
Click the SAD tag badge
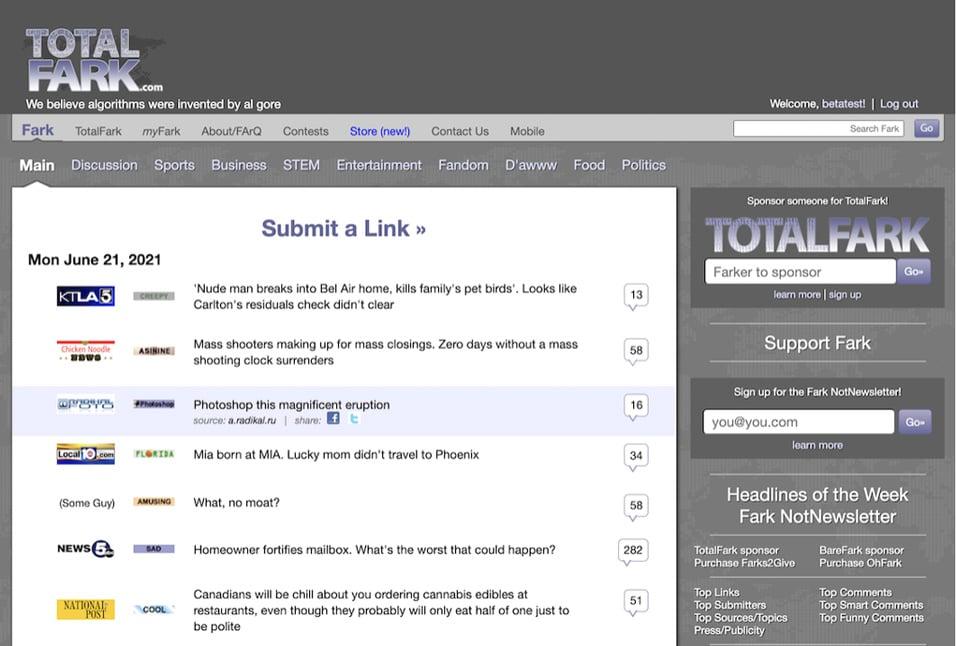(154, 549)
